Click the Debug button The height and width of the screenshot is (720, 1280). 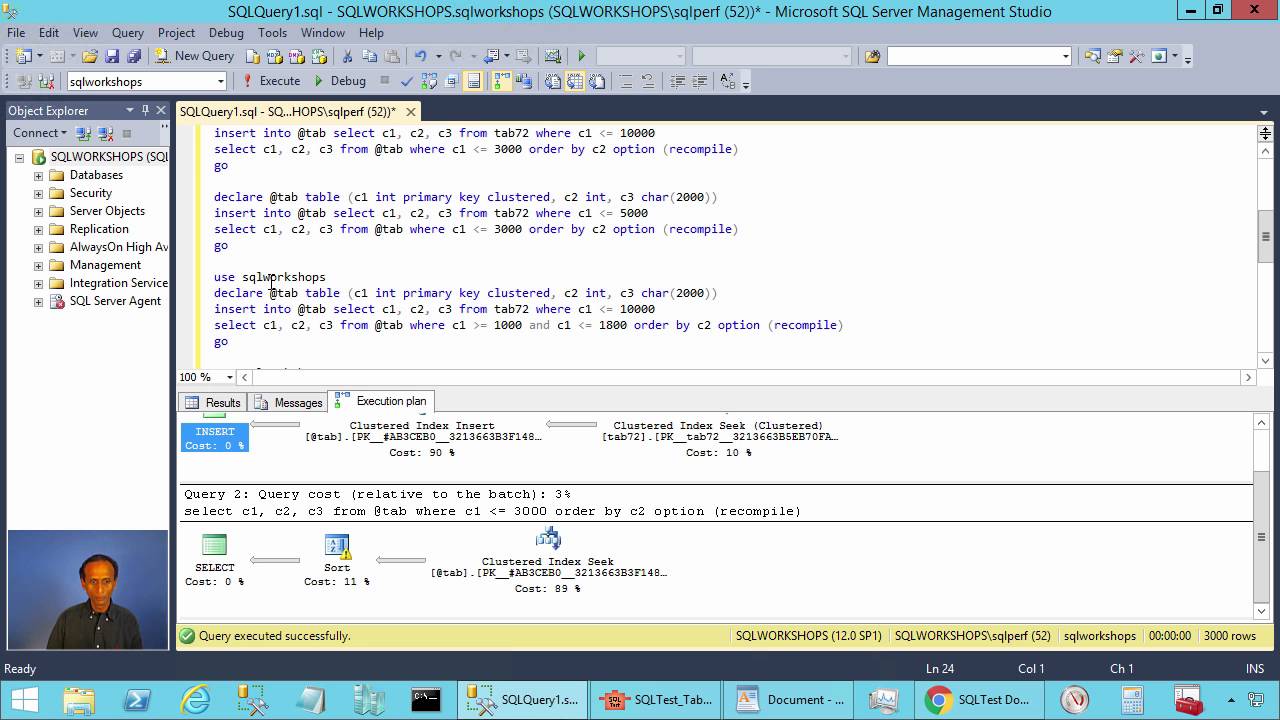coord(339,81)
